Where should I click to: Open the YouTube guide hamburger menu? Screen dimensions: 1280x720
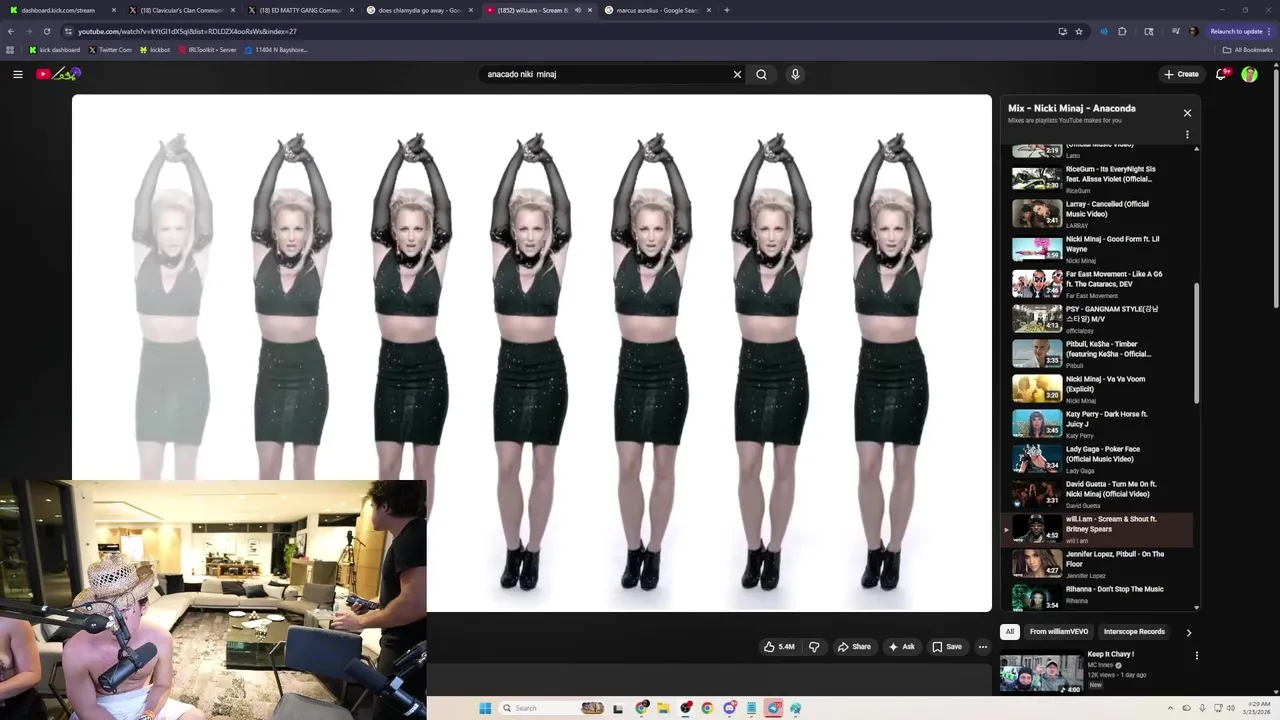point(18,74)
